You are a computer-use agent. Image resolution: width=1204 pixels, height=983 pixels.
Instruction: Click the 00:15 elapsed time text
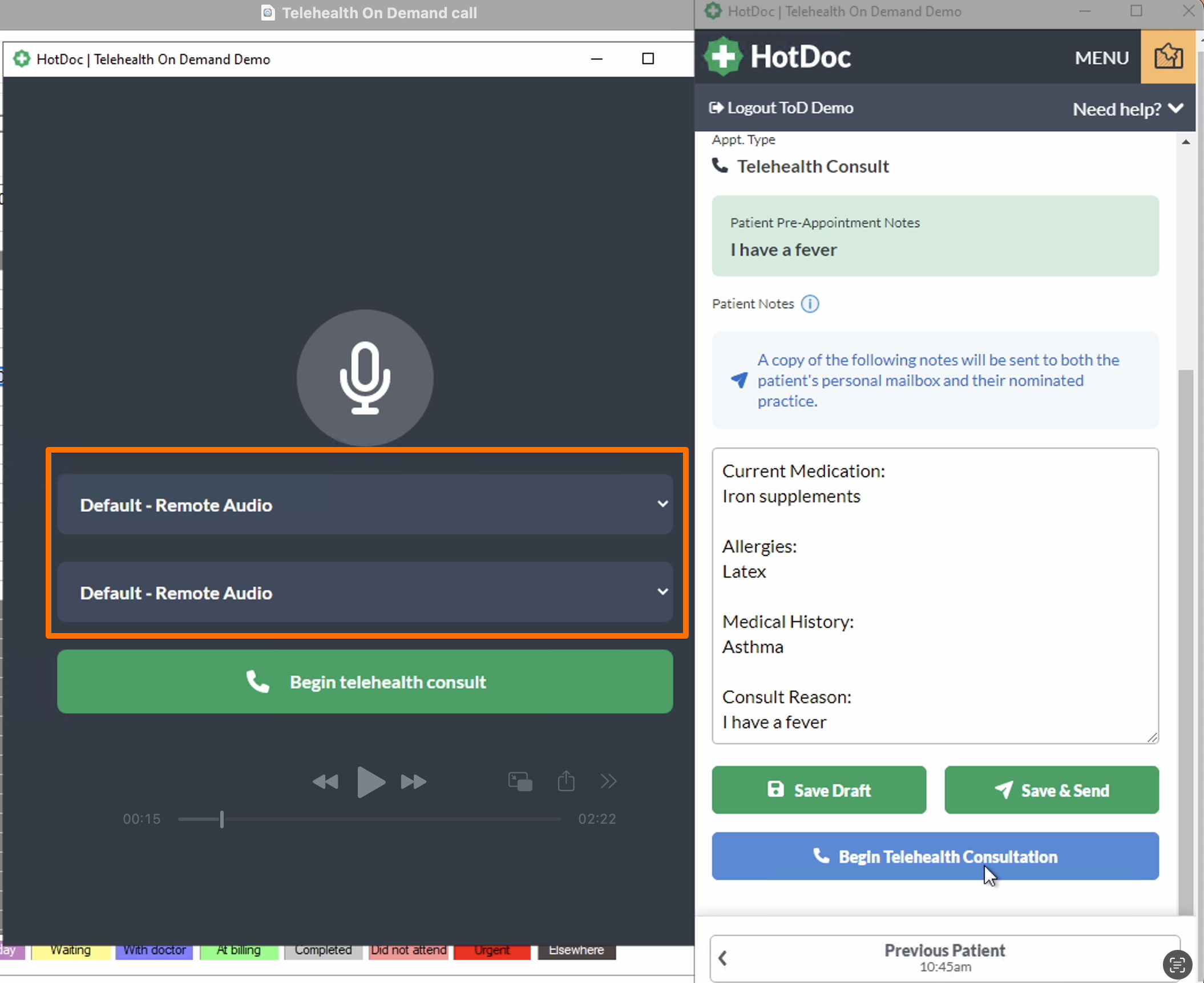click(x=142, y=819)
